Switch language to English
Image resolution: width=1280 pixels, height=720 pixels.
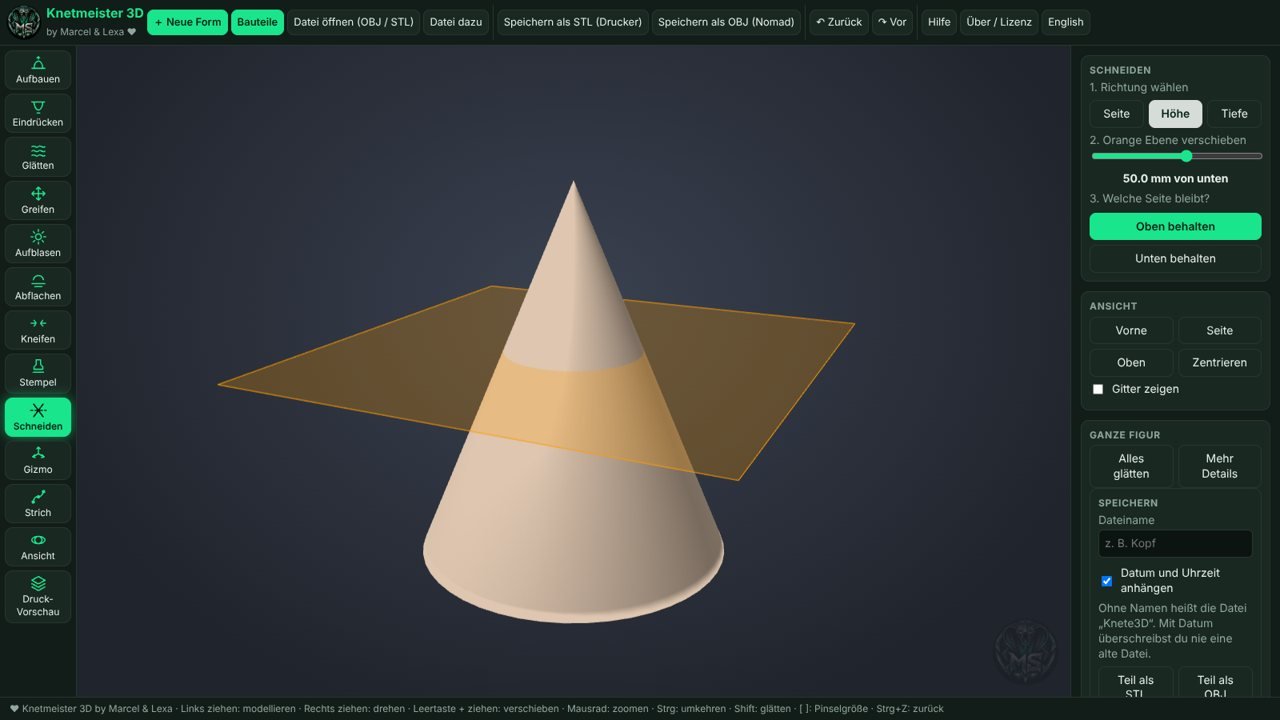(x=1066, y=22)
